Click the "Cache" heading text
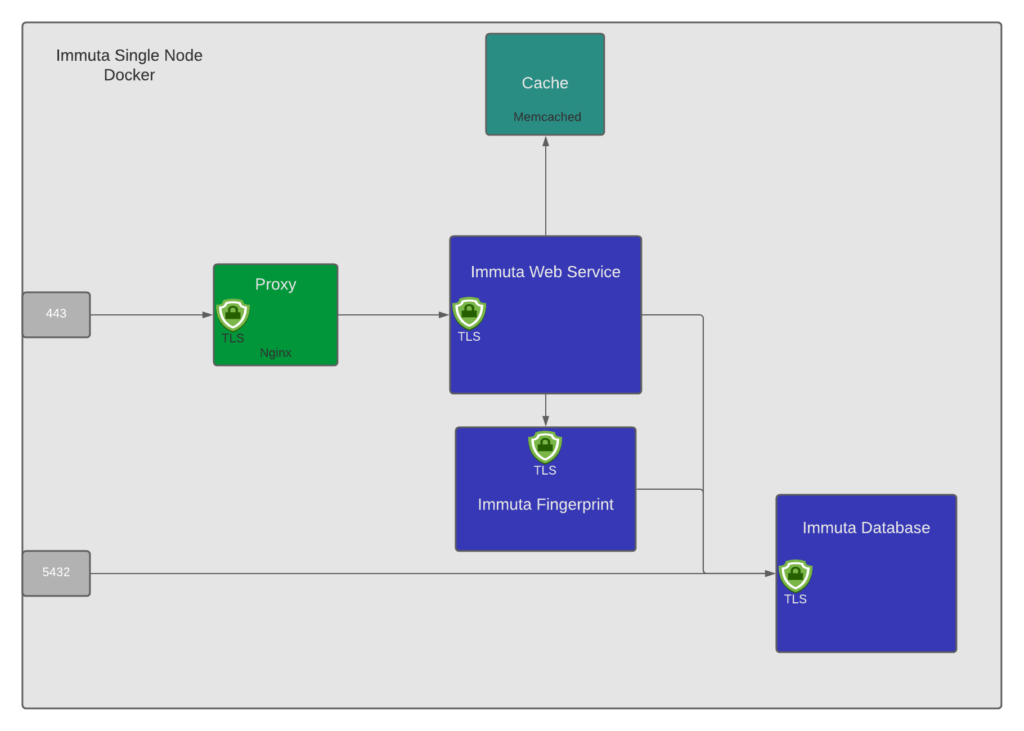The width and height of the screenshot is (1024, 731). point(545,83)
